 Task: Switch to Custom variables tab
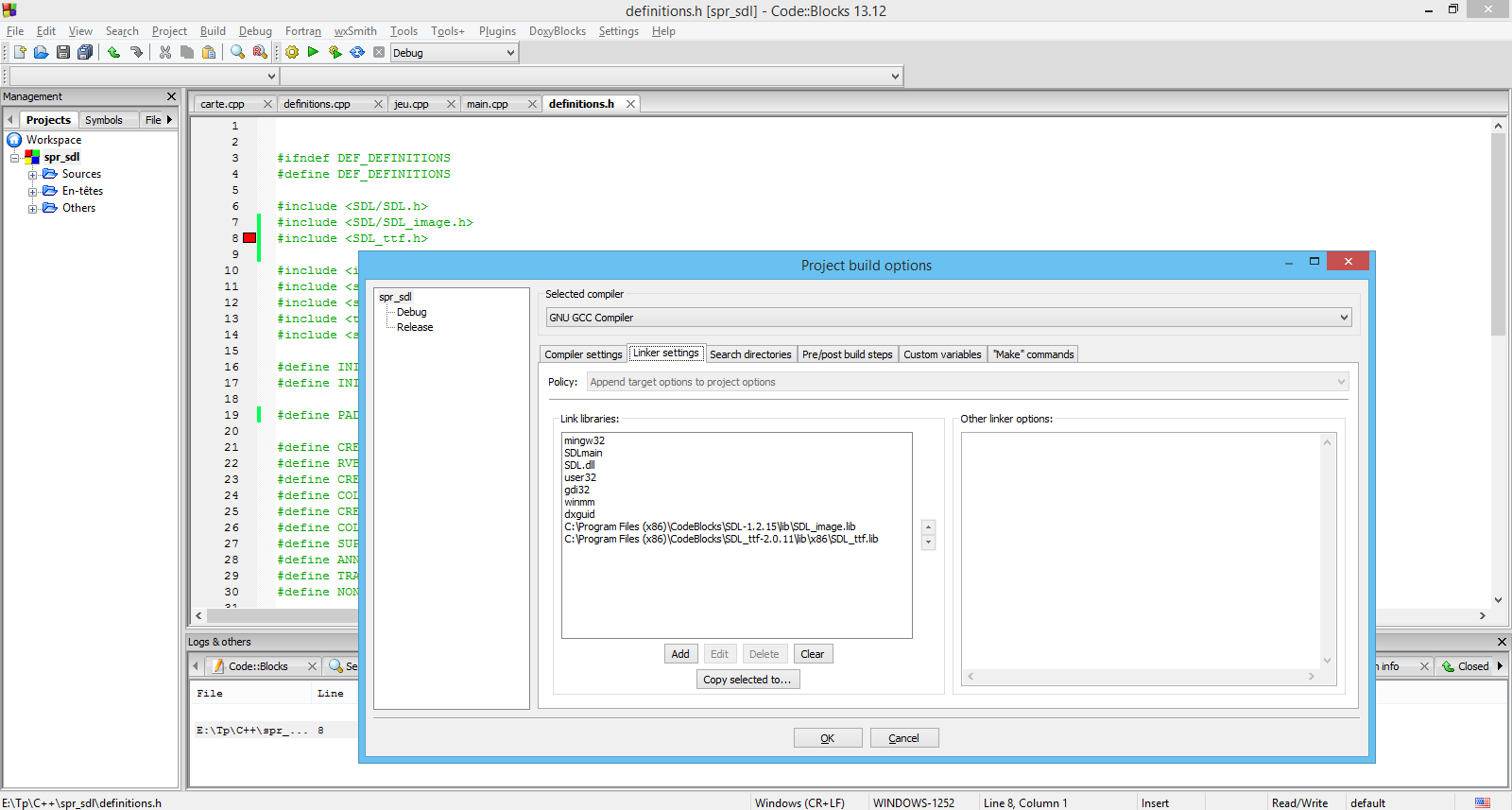tap(942, 354)
